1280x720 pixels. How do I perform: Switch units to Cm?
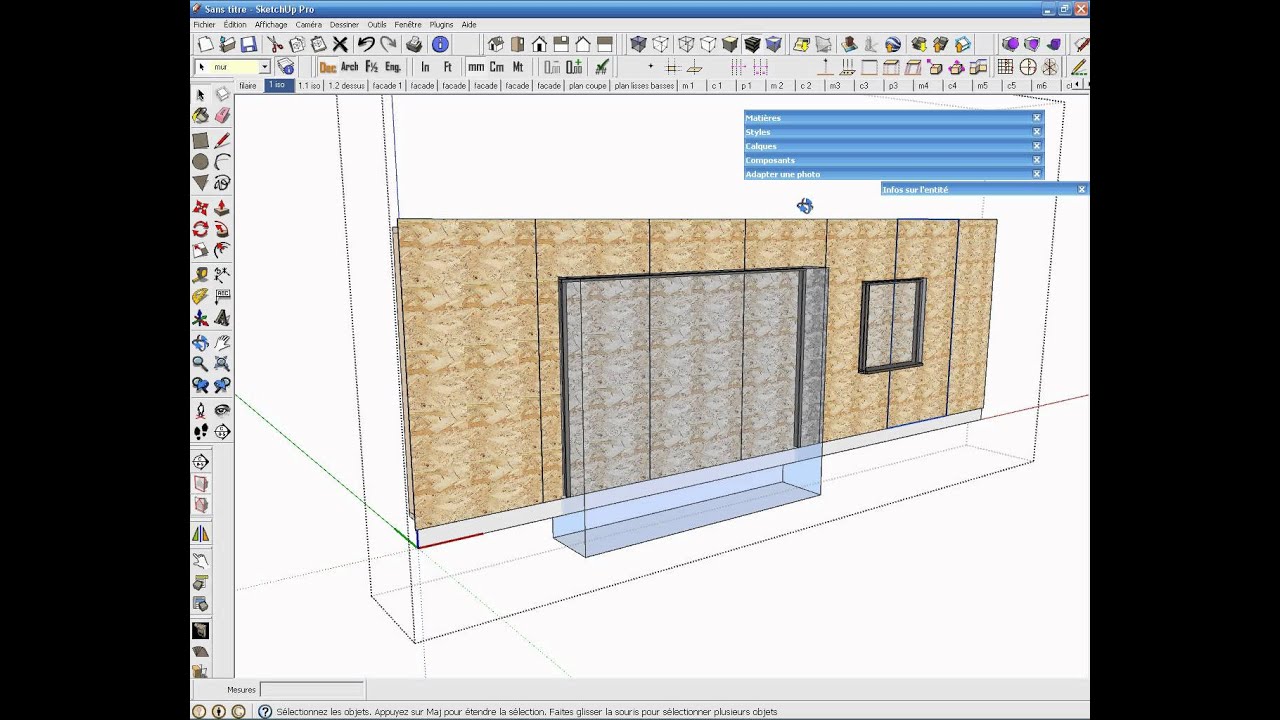[x=497, y=67]
